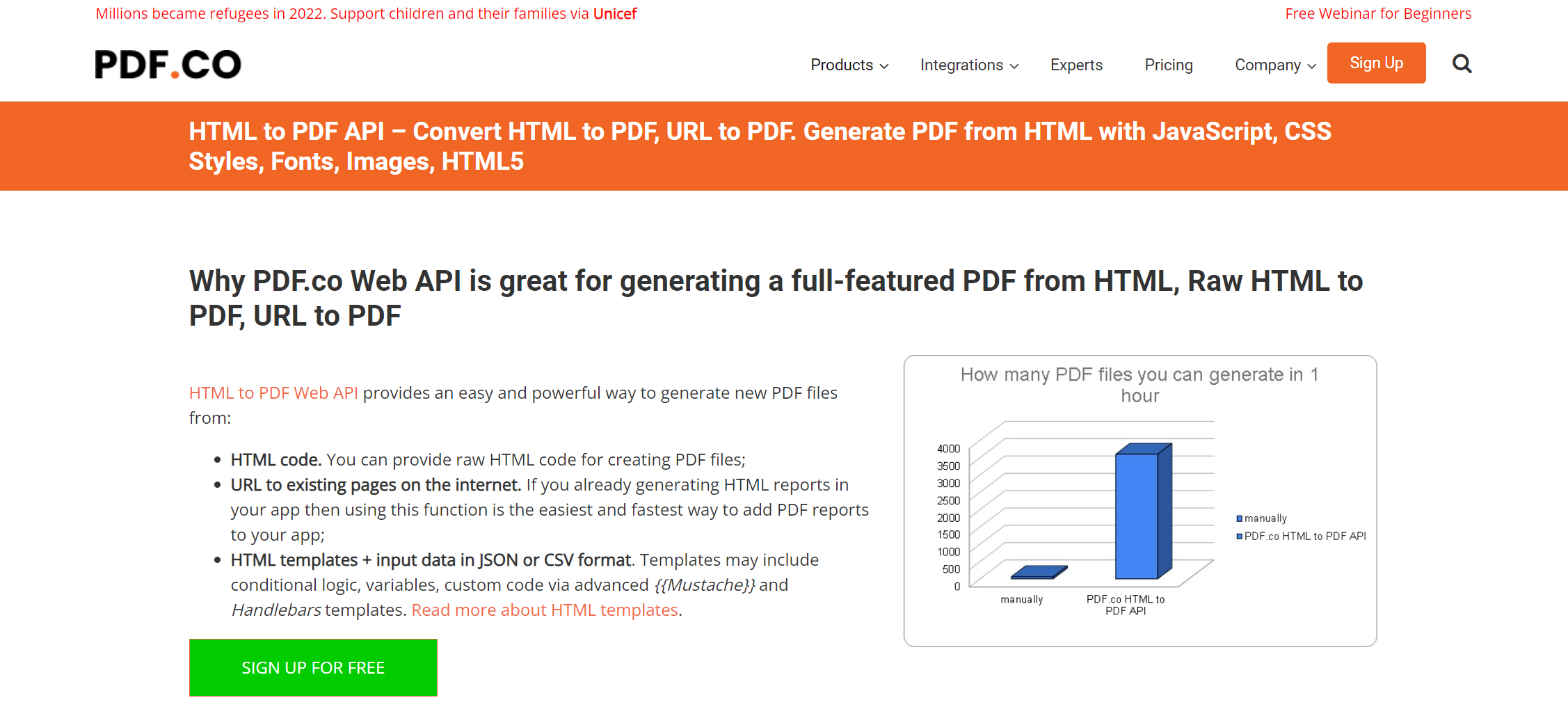Click the 'Millions became refugees in 2022' notice
The image size is (1568, 723).
(x=366, y=14)
